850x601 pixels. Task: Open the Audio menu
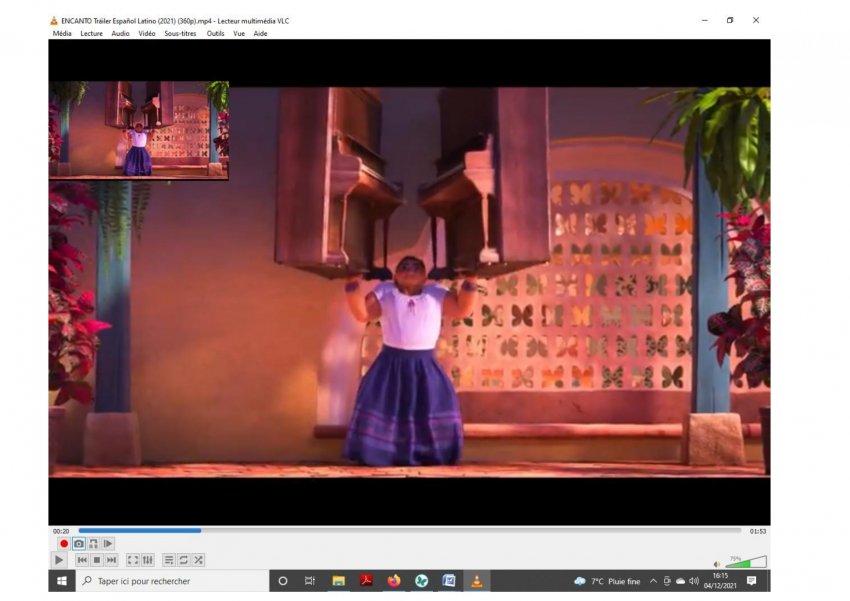click(x=120, y=34)
